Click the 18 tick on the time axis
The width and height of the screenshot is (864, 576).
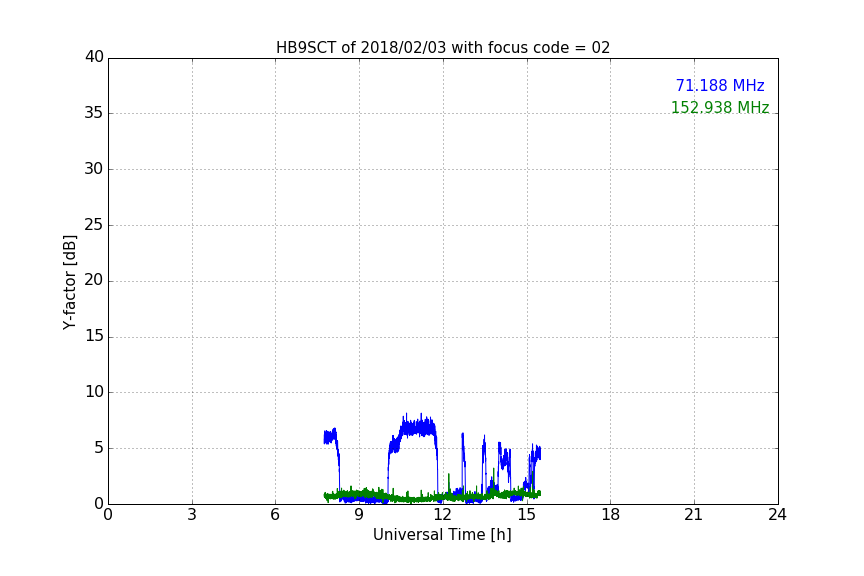click(x=610, y=515)
